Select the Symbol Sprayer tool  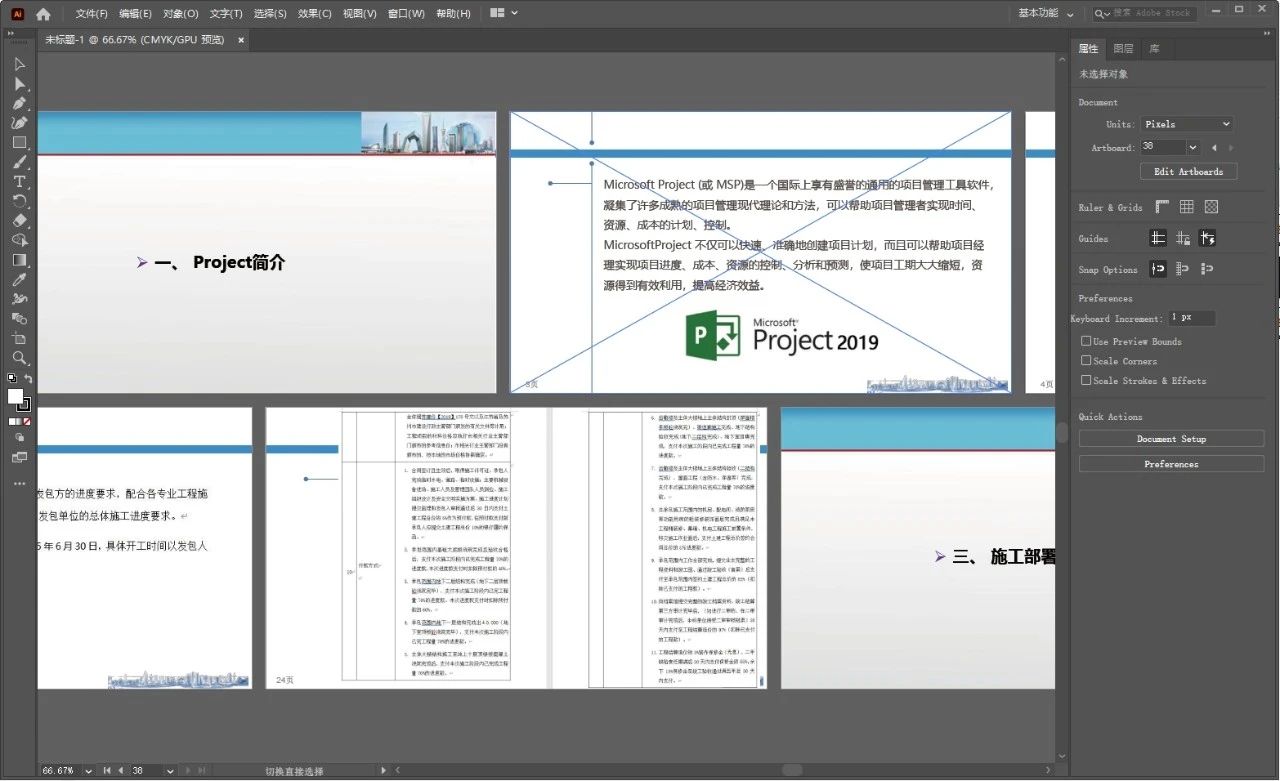point(19,299)
